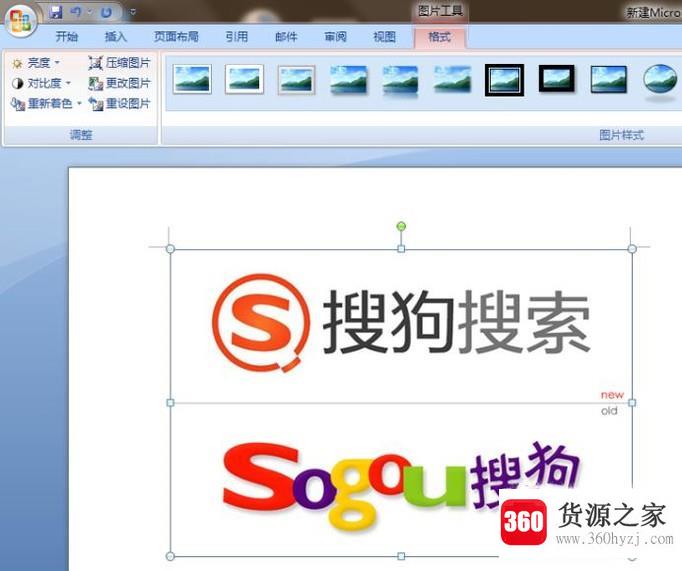Open the Office button menu
The image size is (682, 571).
(20, 20)
